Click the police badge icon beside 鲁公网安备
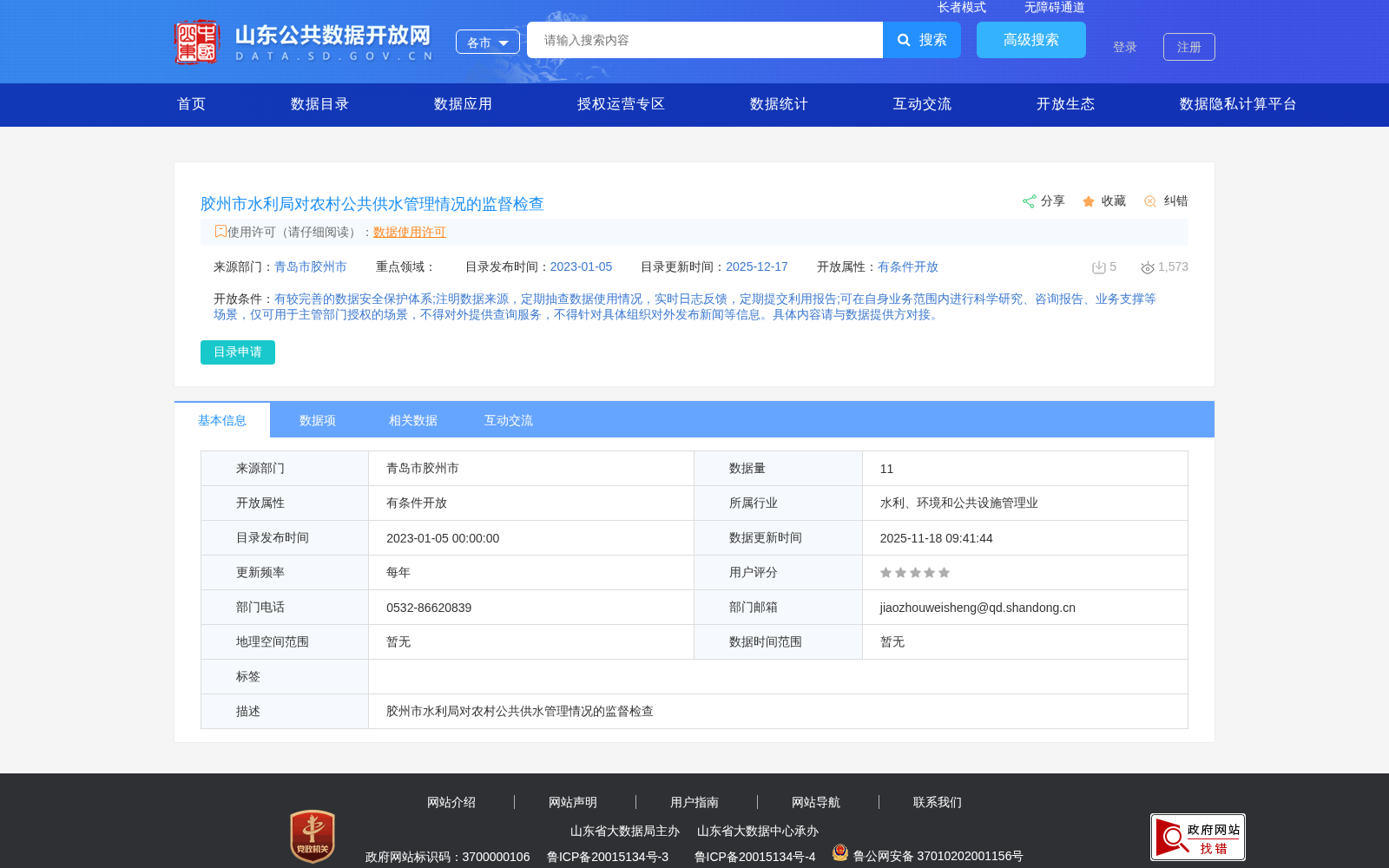Viewport: 1389px width, 868px height. [x=840, y=853]
